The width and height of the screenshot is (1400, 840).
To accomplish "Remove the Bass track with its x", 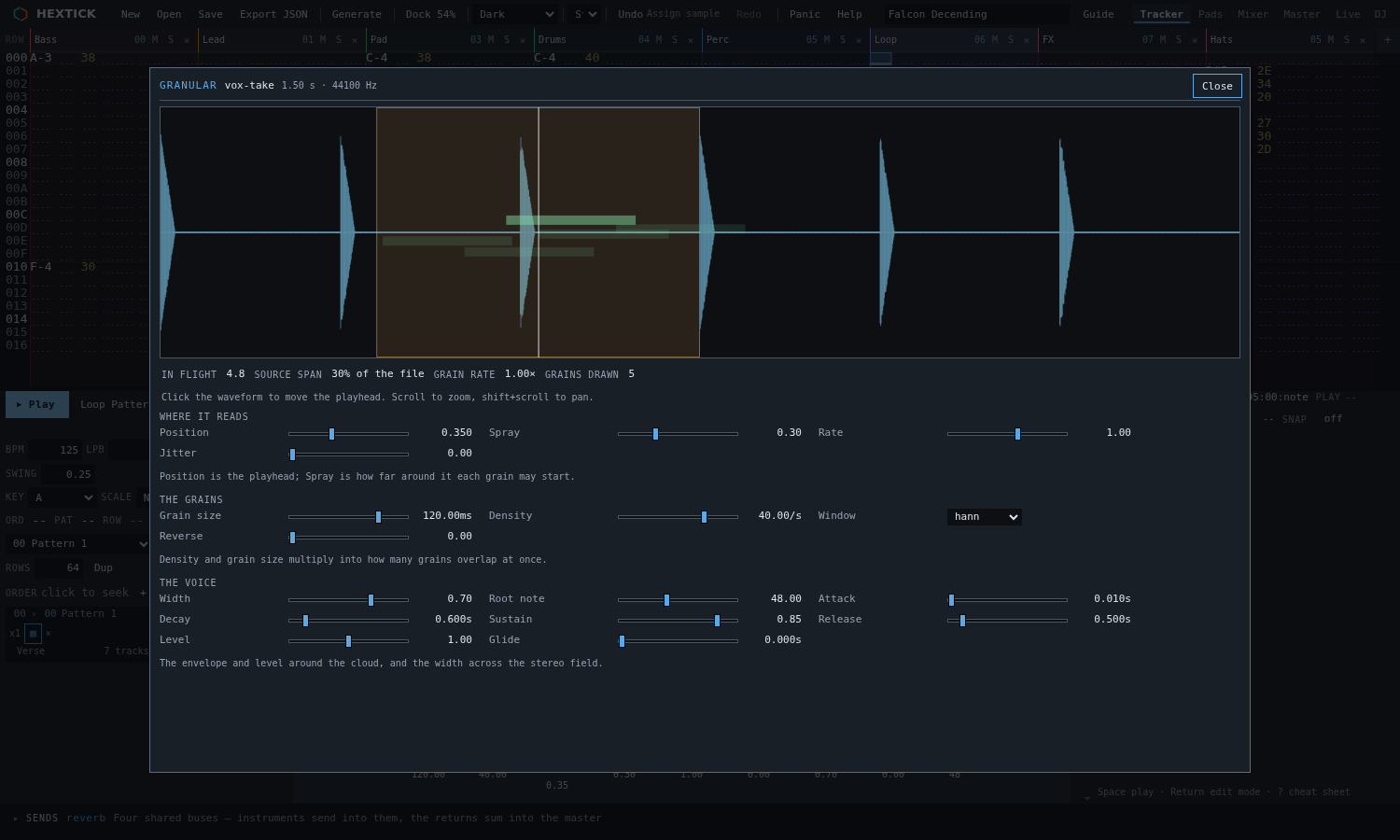I will click(187, 40).
